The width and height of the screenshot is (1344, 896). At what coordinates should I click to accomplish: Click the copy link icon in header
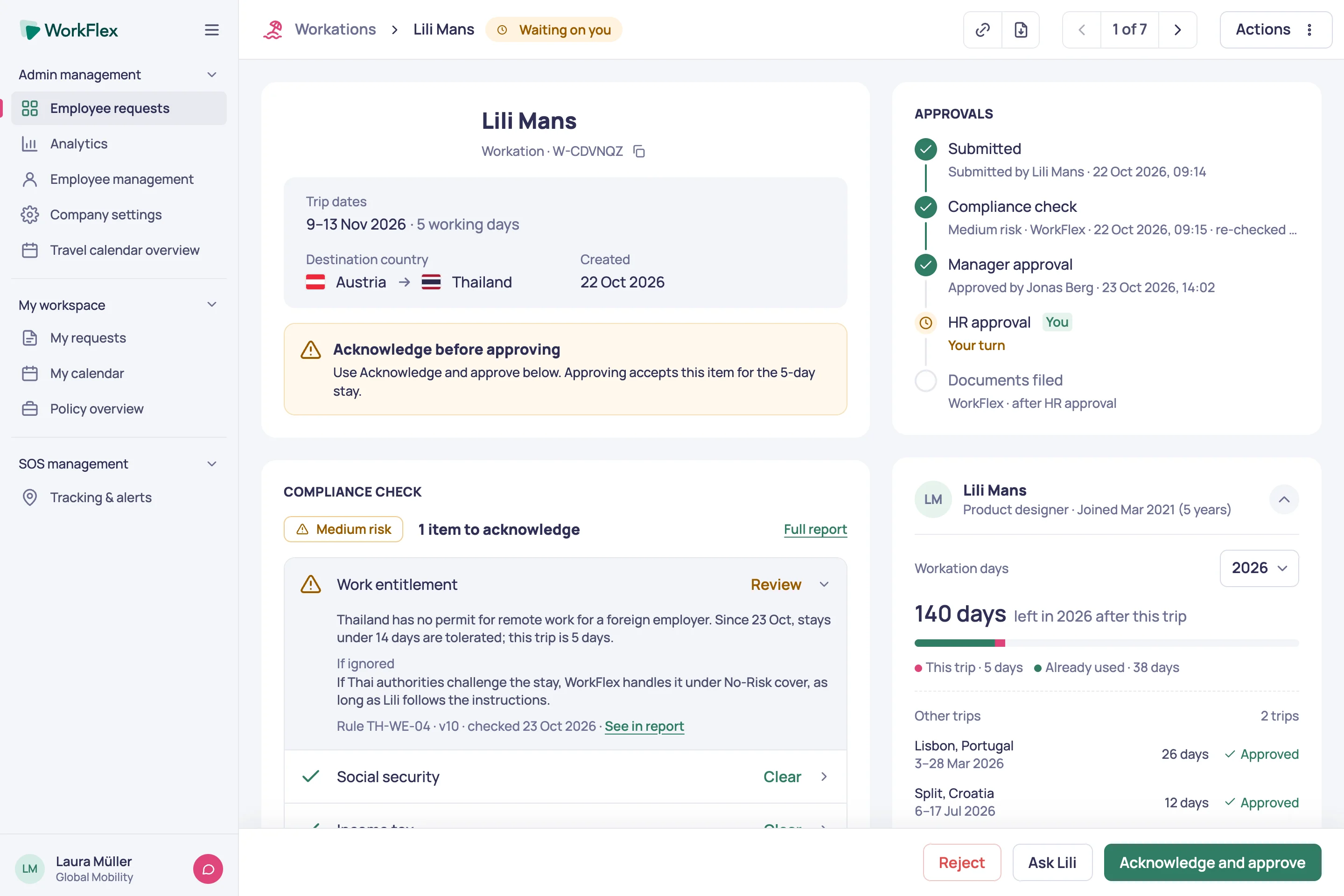(982, 30)
